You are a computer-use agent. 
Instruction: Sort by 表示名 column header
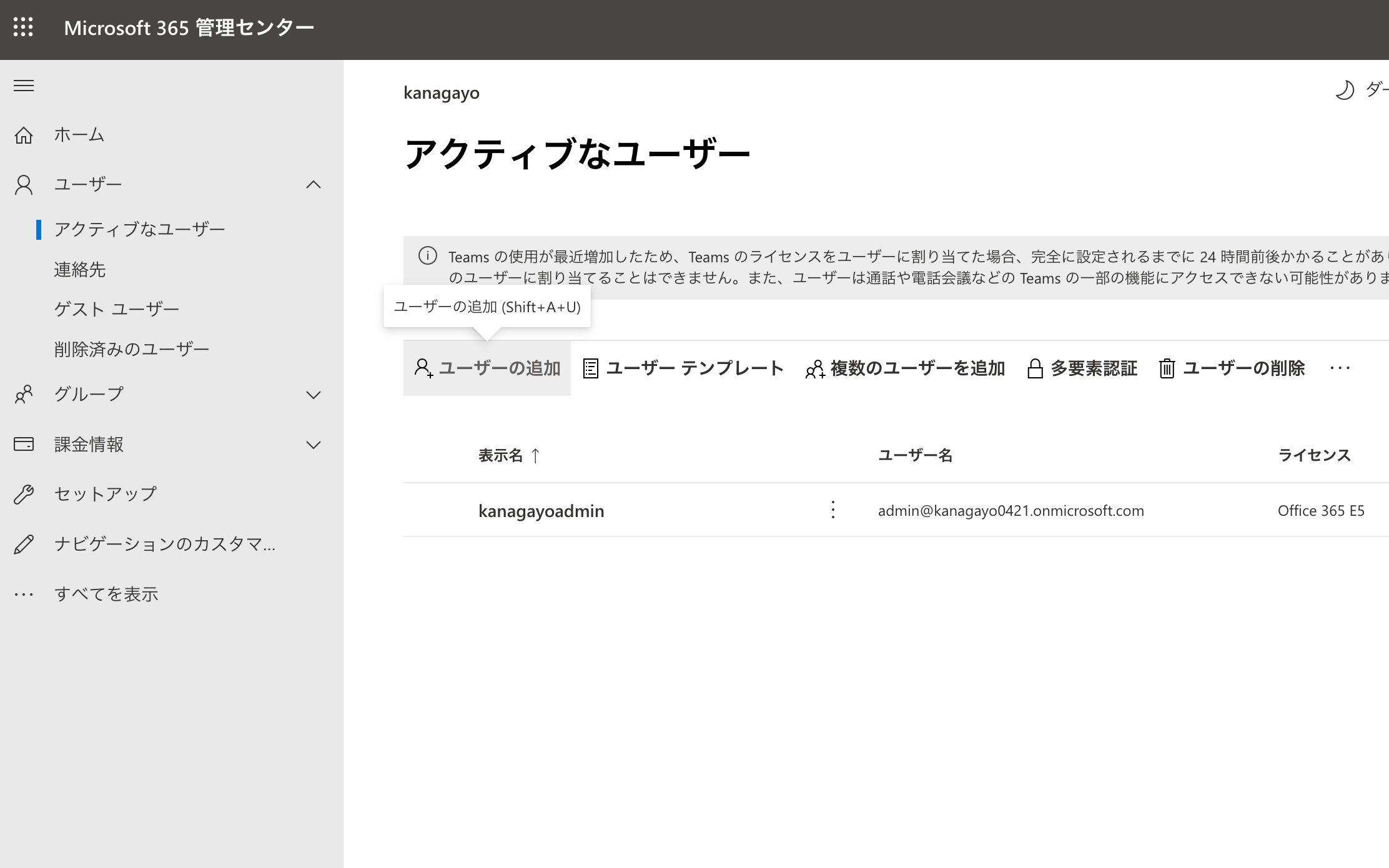pyautogui.click(x=501, y=455)
